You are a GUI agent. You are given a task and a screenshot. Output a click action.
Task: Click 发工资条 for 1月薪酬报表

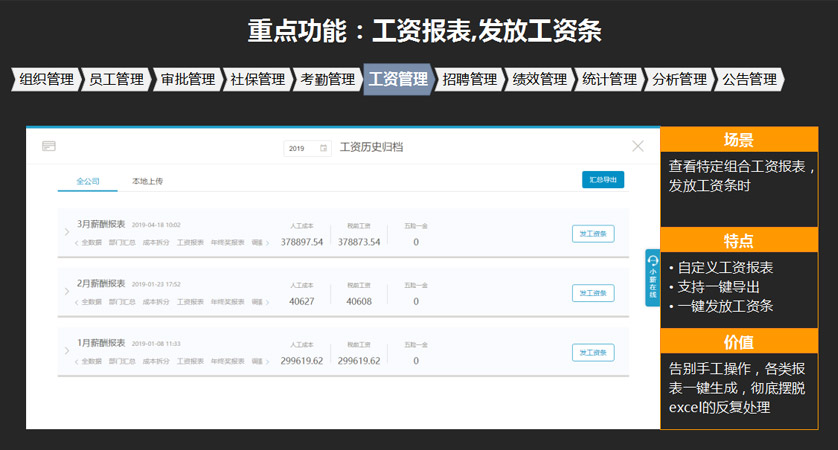point(593,352)
